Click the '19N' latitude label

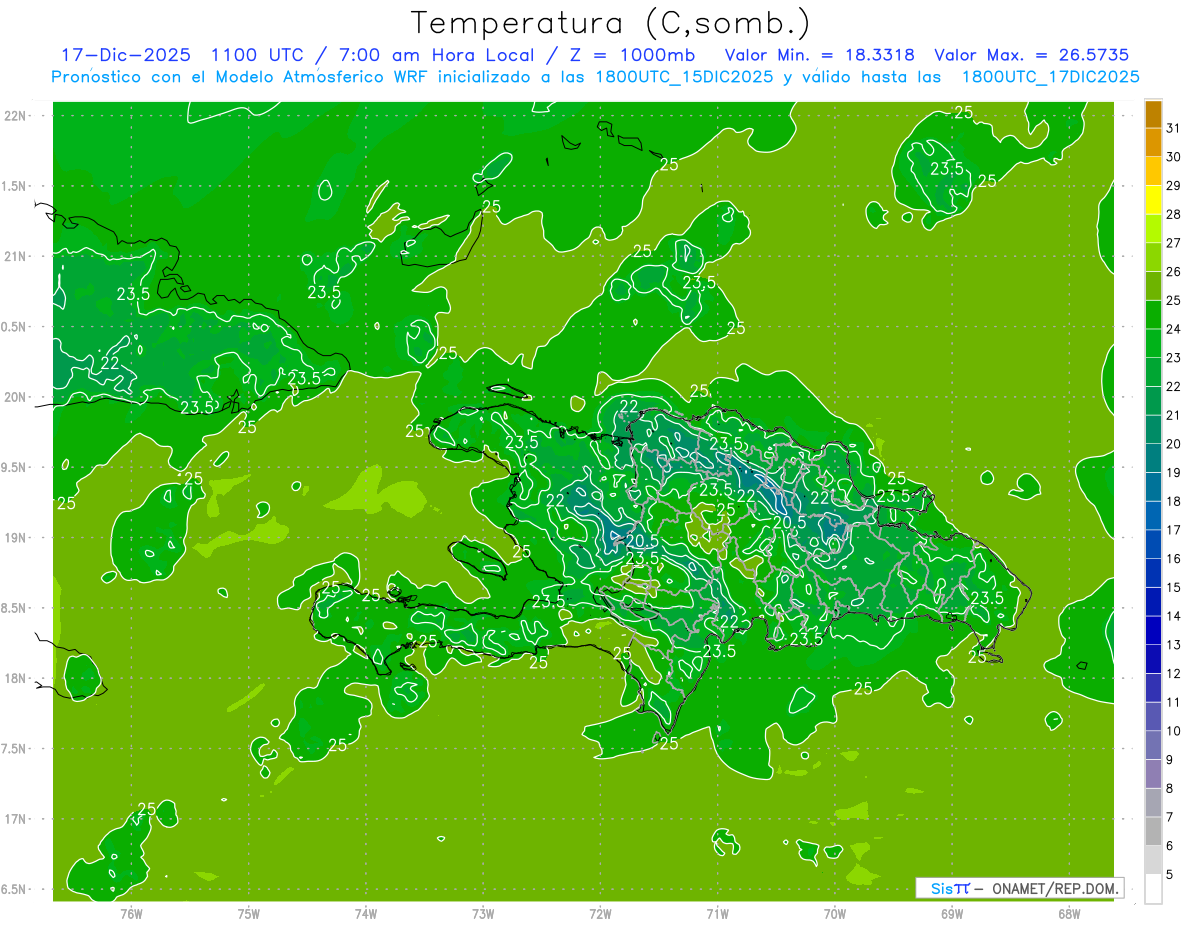pyautogui.click(x=16, y=538)
